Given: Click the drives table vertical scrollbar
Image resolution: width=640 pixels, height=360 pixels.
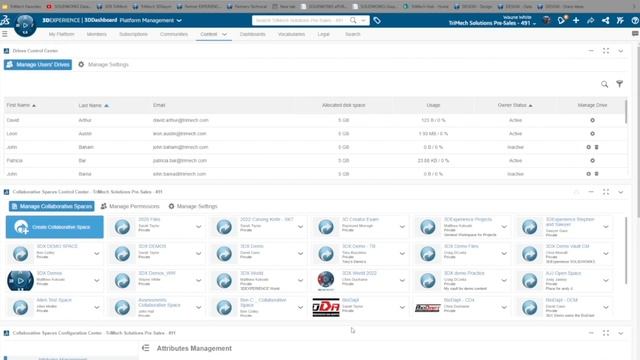Looking at the screenshot, I should point(626,111).
